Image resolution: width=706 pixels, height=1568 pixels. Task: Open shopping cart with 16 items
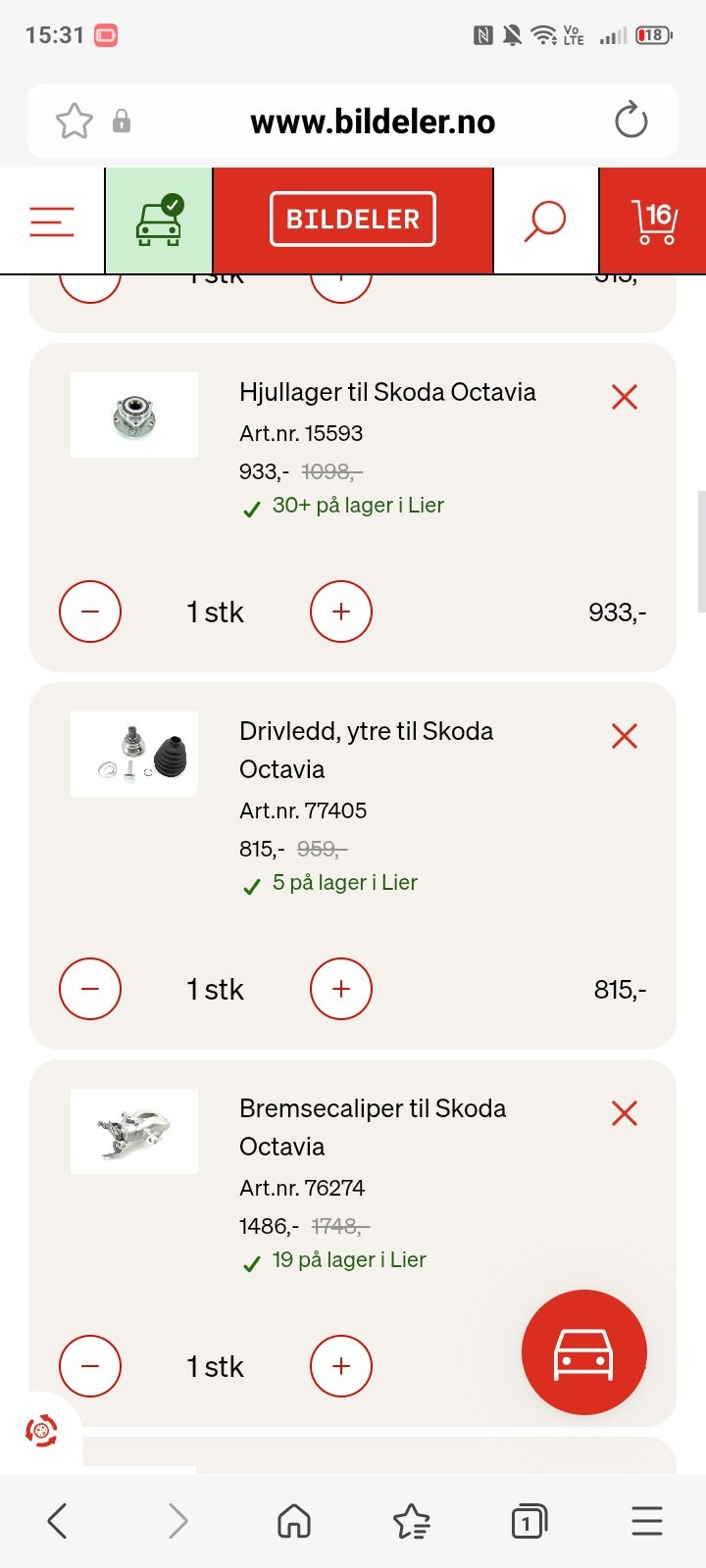tap(654, 221)
